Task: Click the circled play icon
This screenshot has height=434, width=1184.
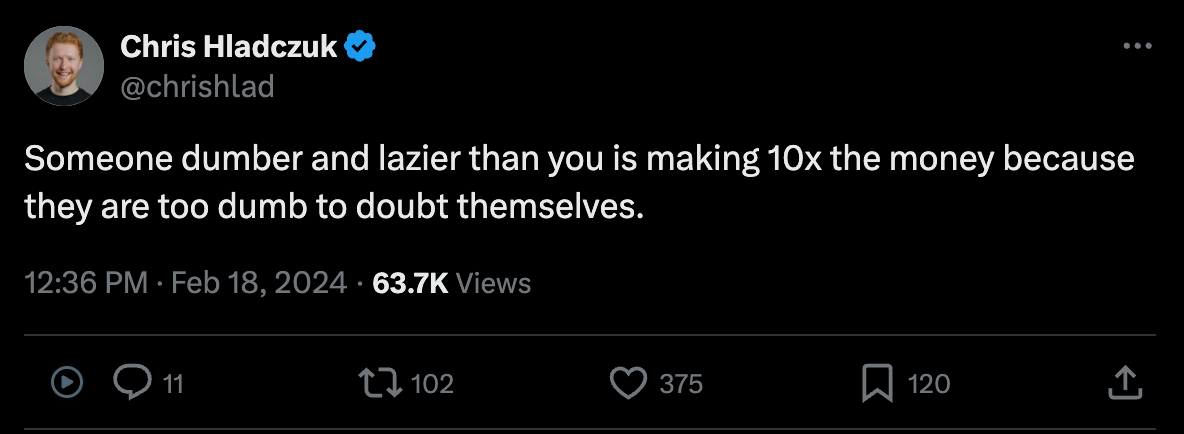Action: coord(65,382)
